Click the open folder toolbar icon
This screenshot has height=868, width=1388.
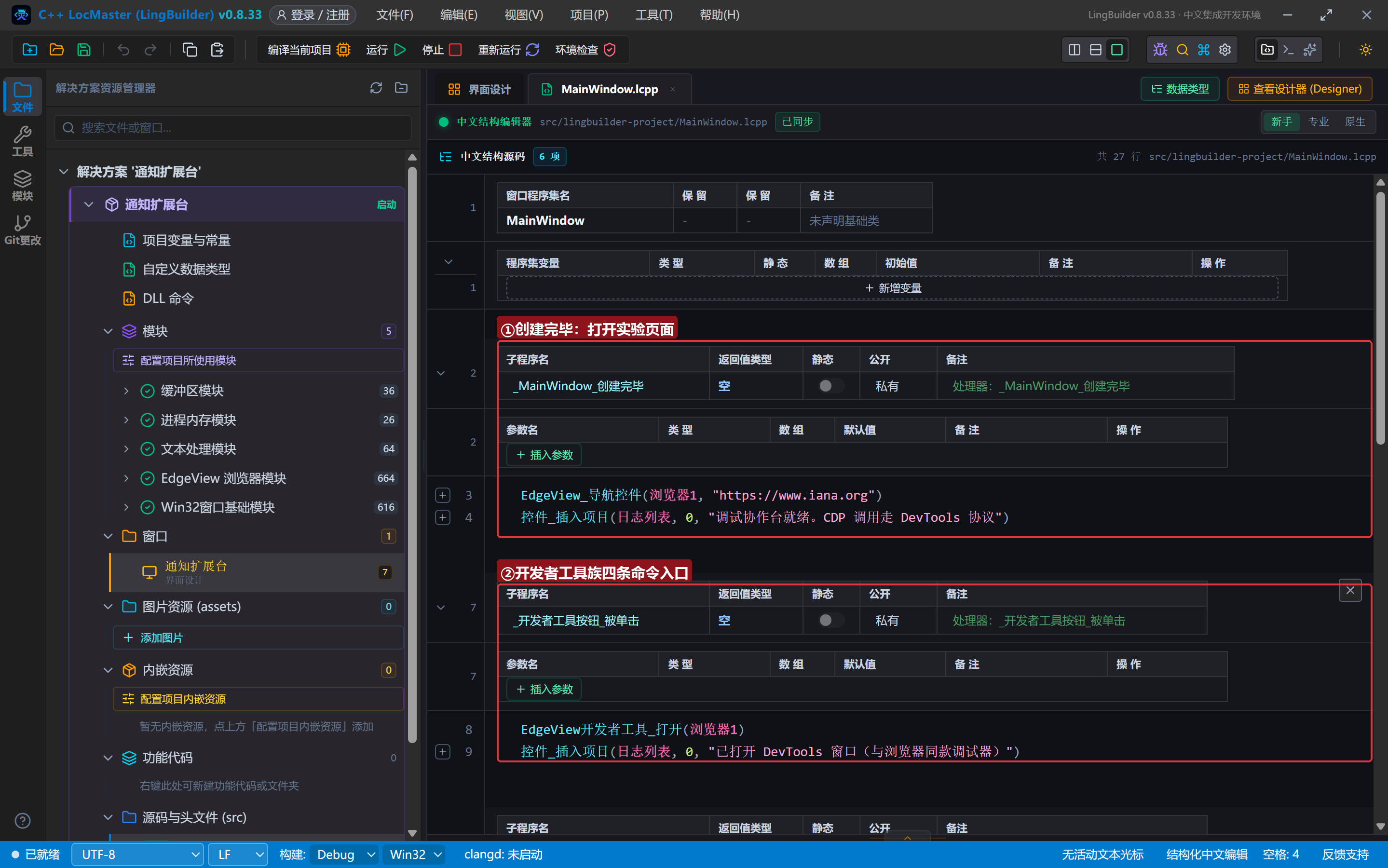click(x=56, y=50)
